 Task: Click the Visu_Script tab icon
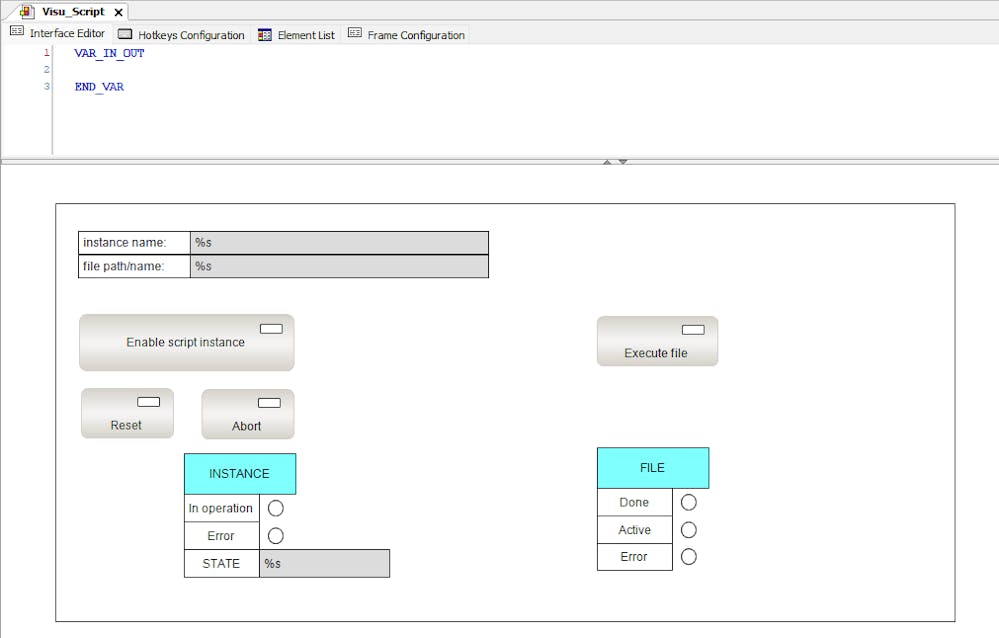point(27,11)
